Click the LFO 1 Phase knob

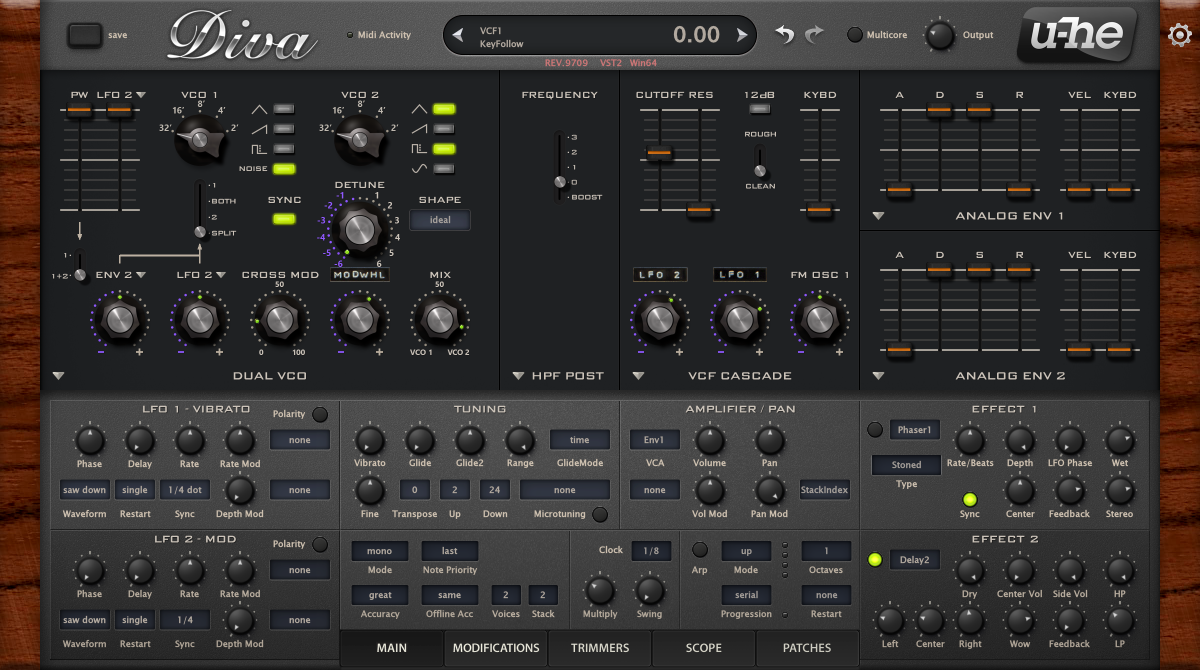pyautogui.click(x=89, y=440)
